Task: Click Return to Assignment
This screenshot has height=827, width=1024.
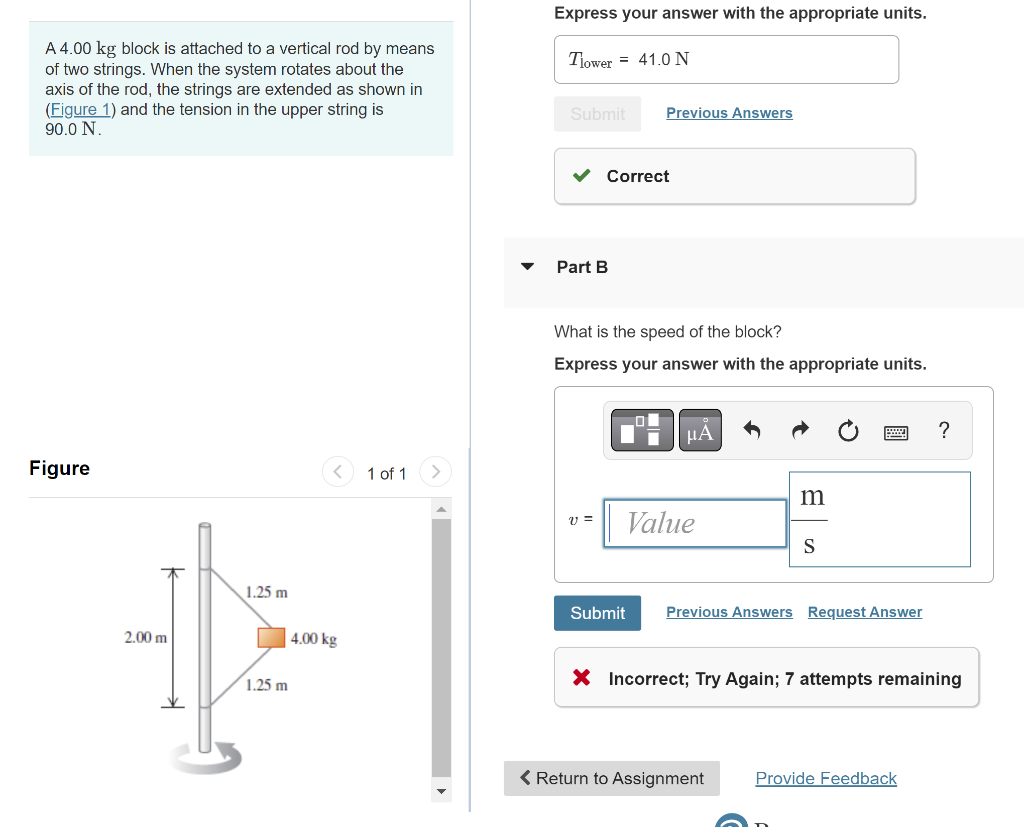Action: (x=611, y=777)
